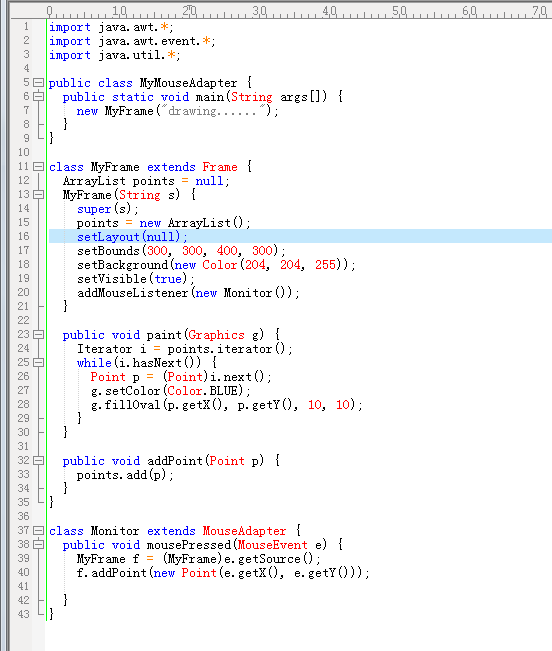This screenshot has width=552, height=651.
Task: Click 'ArrayList points = null;' on line 12
Action: tap(146, 181)
